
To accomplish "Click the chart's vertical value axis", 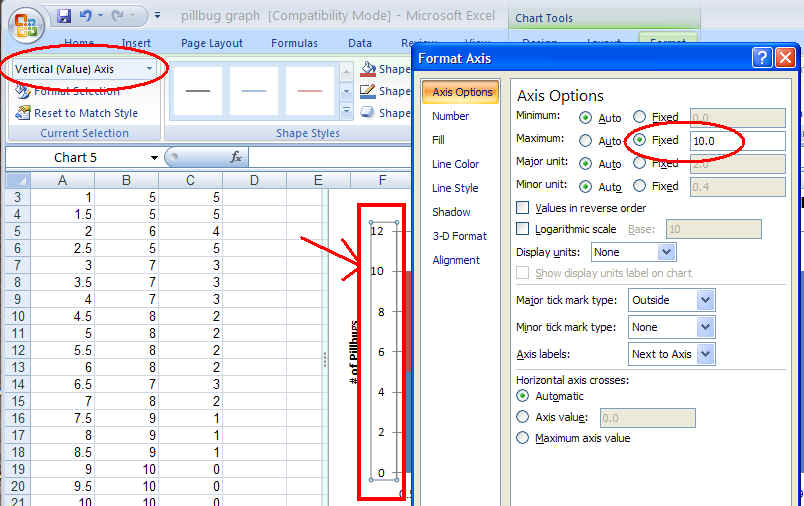I will (x=384, y=352).
